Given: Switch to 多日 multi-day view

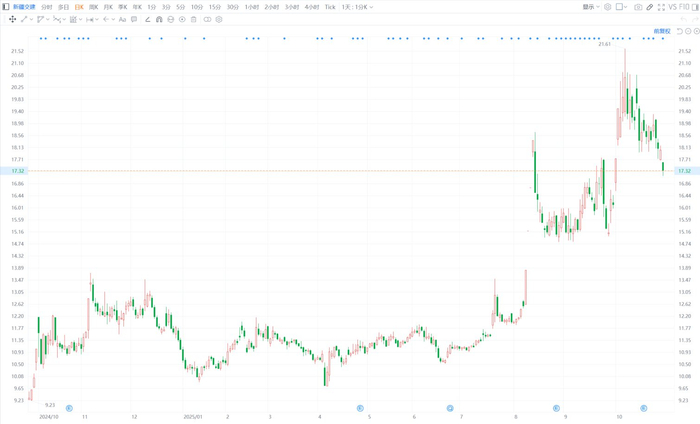Looking at the screenshot, I should coord(63,7).
